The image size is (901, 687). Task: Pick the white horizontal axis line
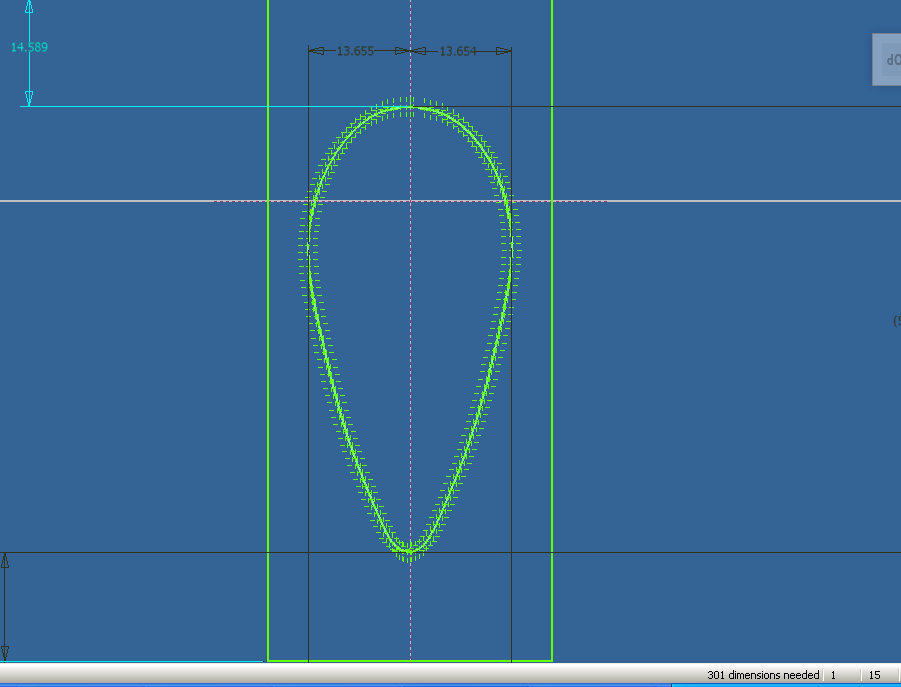pos(700,201)
